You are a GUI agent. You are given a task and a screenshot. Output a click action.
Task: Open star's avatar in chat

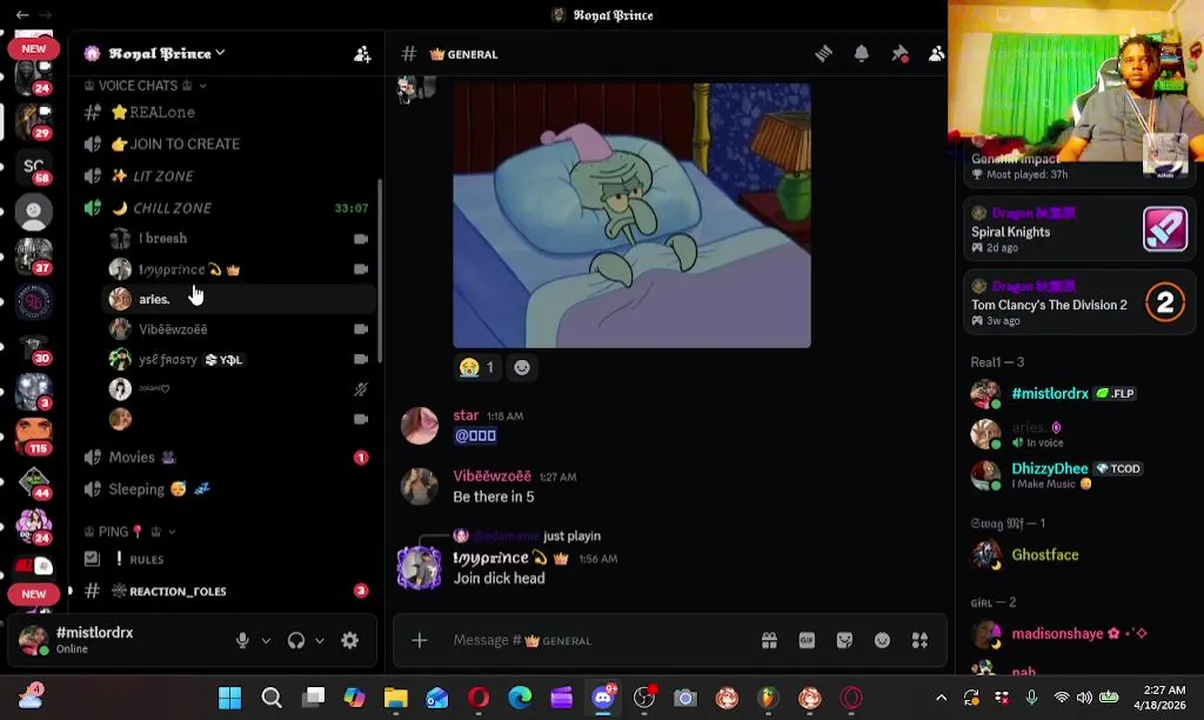[x=419, y=426]
